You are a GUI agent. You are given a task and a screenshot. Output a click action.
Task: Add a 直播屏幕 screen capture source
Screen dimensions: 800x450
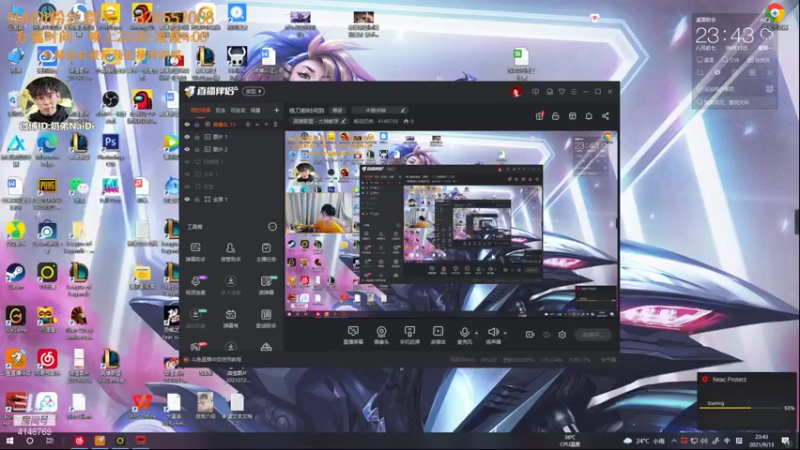click(353, 335)
